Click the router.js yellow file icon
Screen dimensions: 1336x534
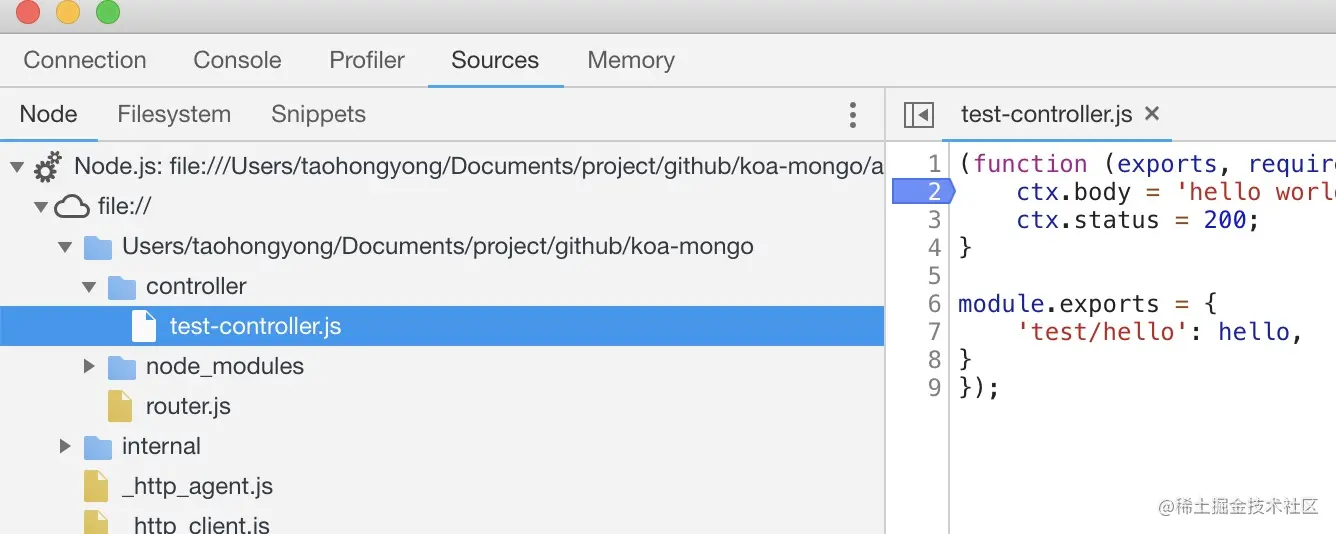pyautogui.click(x=120, y=406)
